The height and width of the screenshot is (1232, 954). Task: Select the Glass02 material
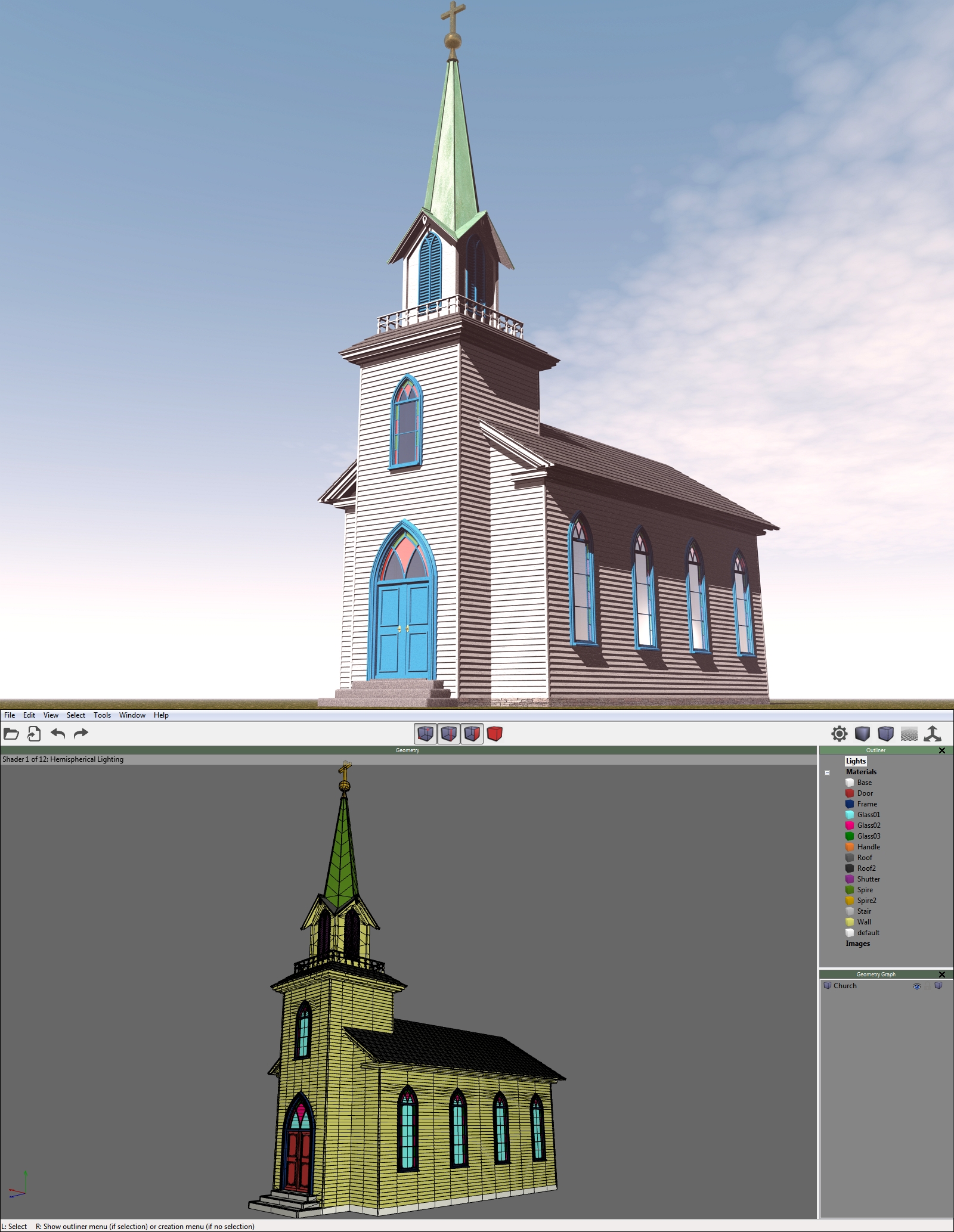coord(869,826)
